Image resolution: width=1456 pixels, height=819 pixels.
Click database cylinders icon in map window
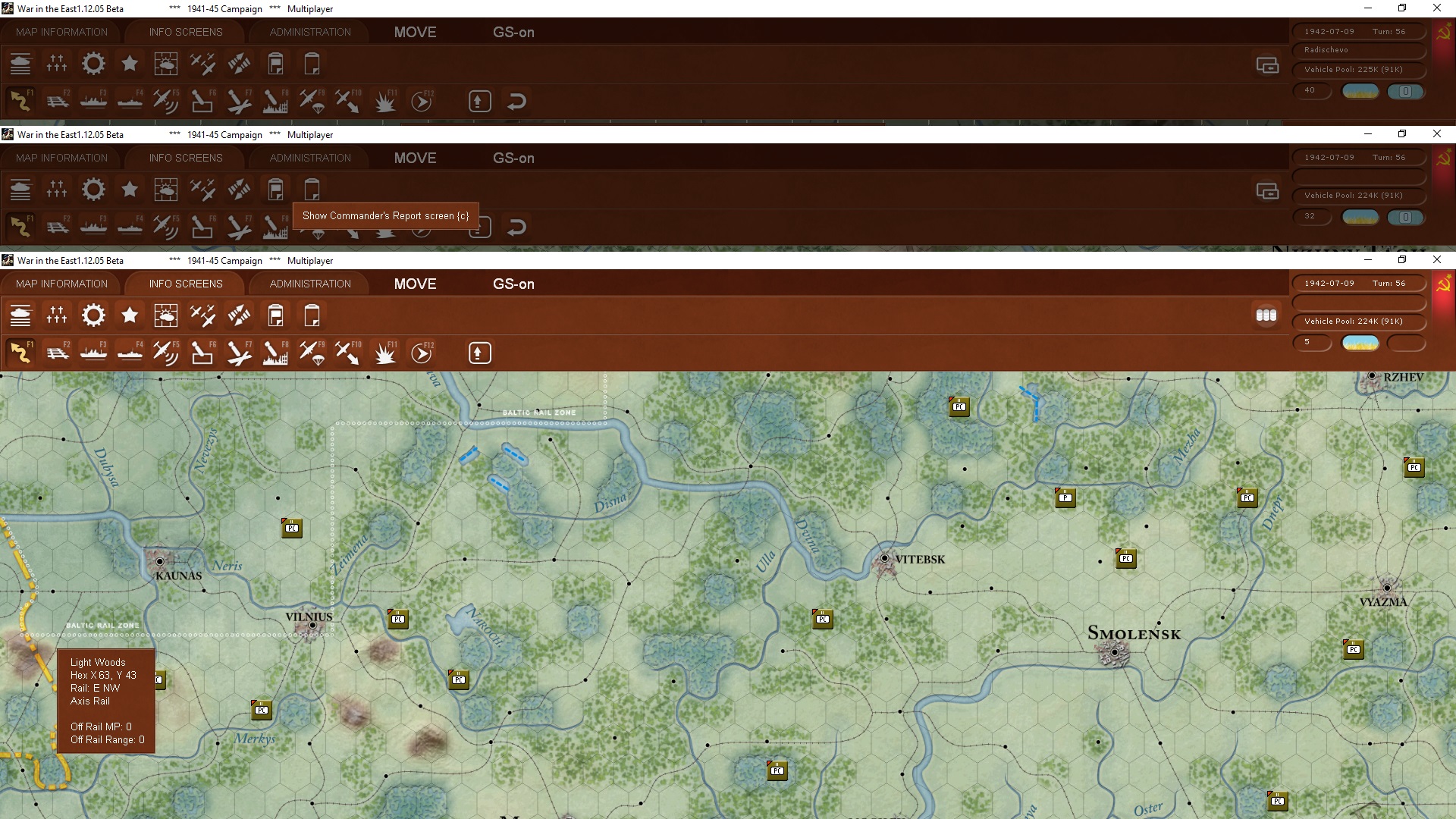click(x=1266, y=315)
